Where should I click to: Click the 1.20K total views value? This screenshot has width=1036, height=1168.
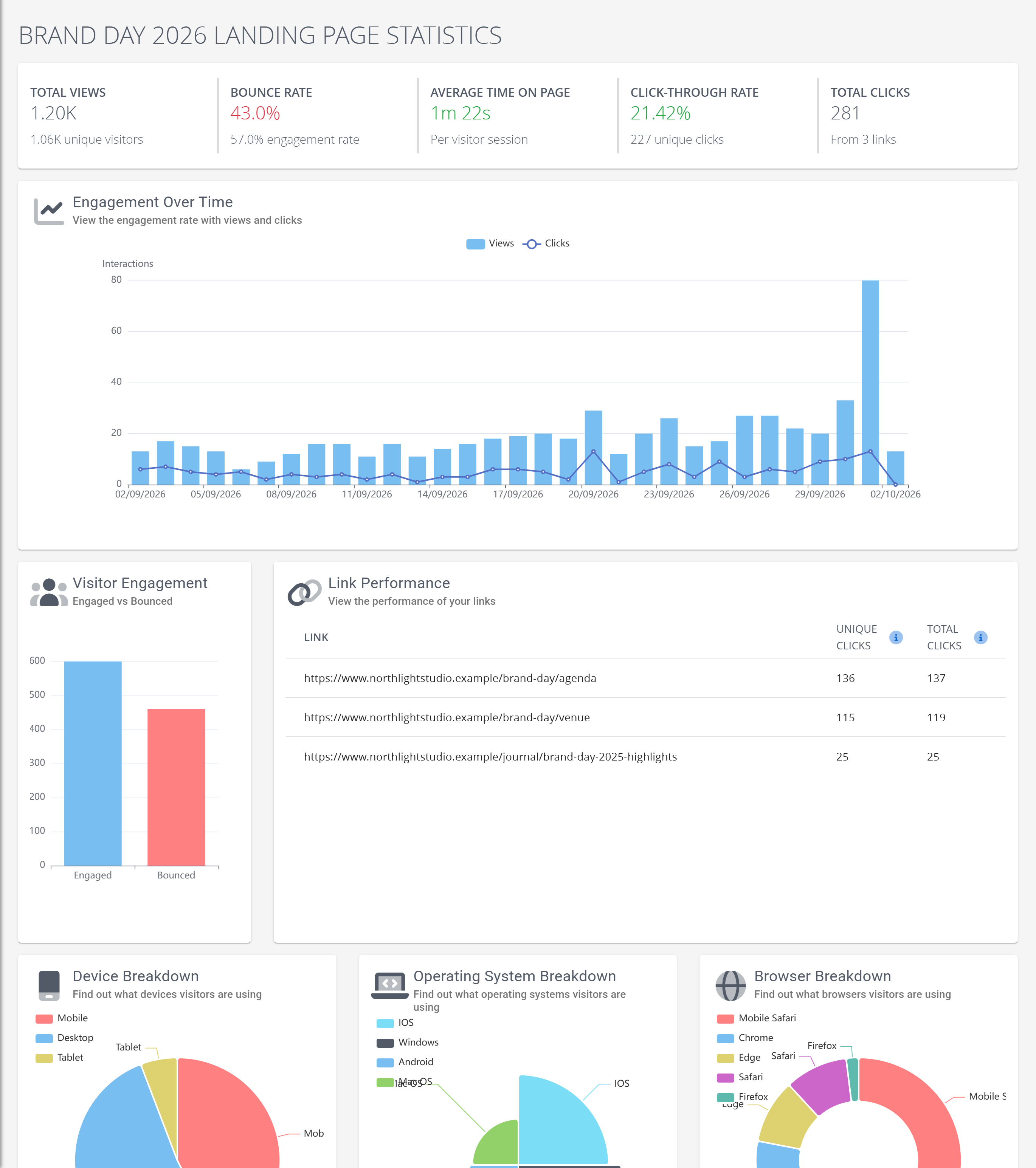pyautogui.click(x=53, y=113)
